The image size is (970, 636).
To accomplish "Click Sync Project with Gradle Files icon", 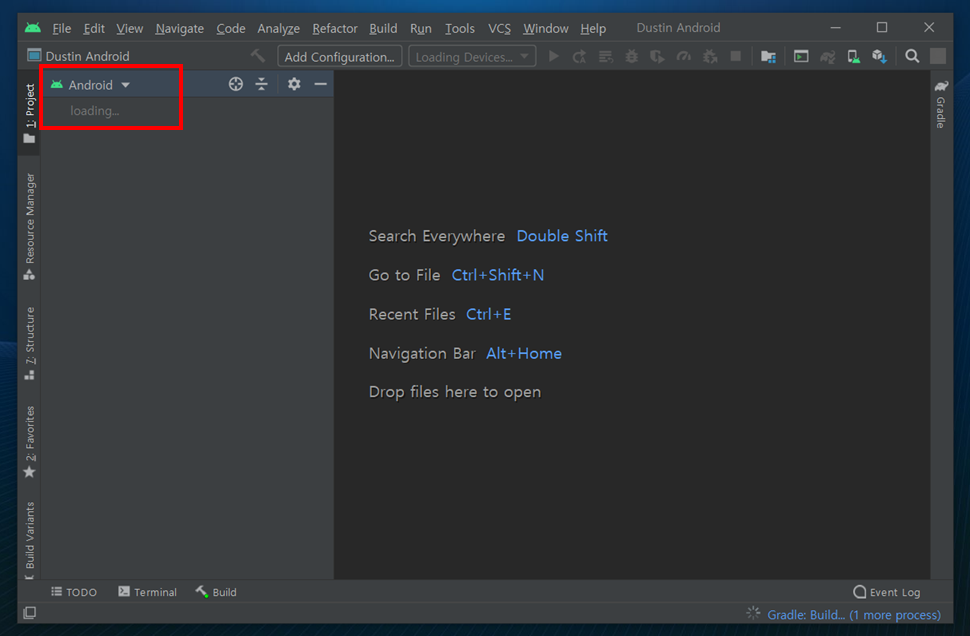I will coord(828,56).
